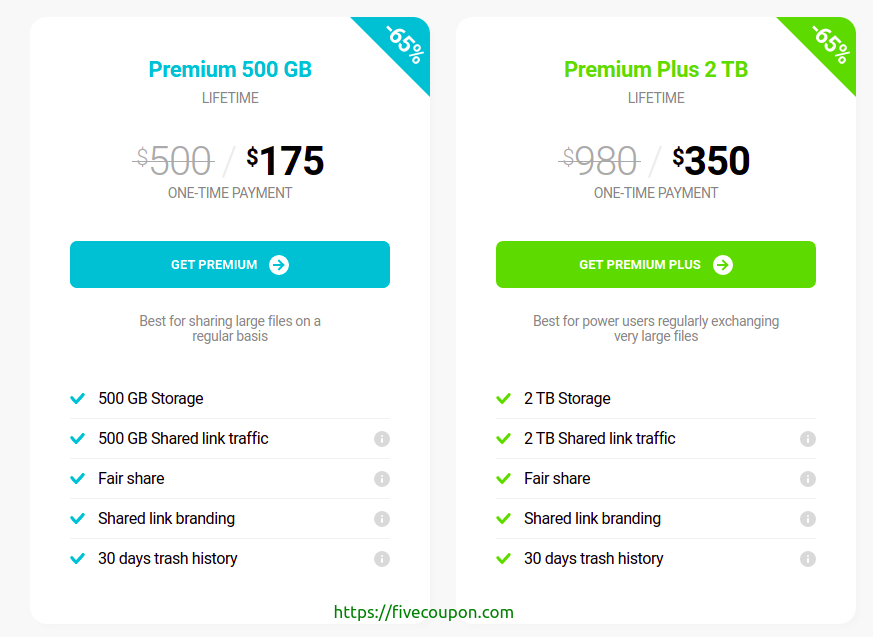Show info for Premium 30 days trash history
This screenshot has width=873, height=637.
pyautogui.click(x=382, y=558)
